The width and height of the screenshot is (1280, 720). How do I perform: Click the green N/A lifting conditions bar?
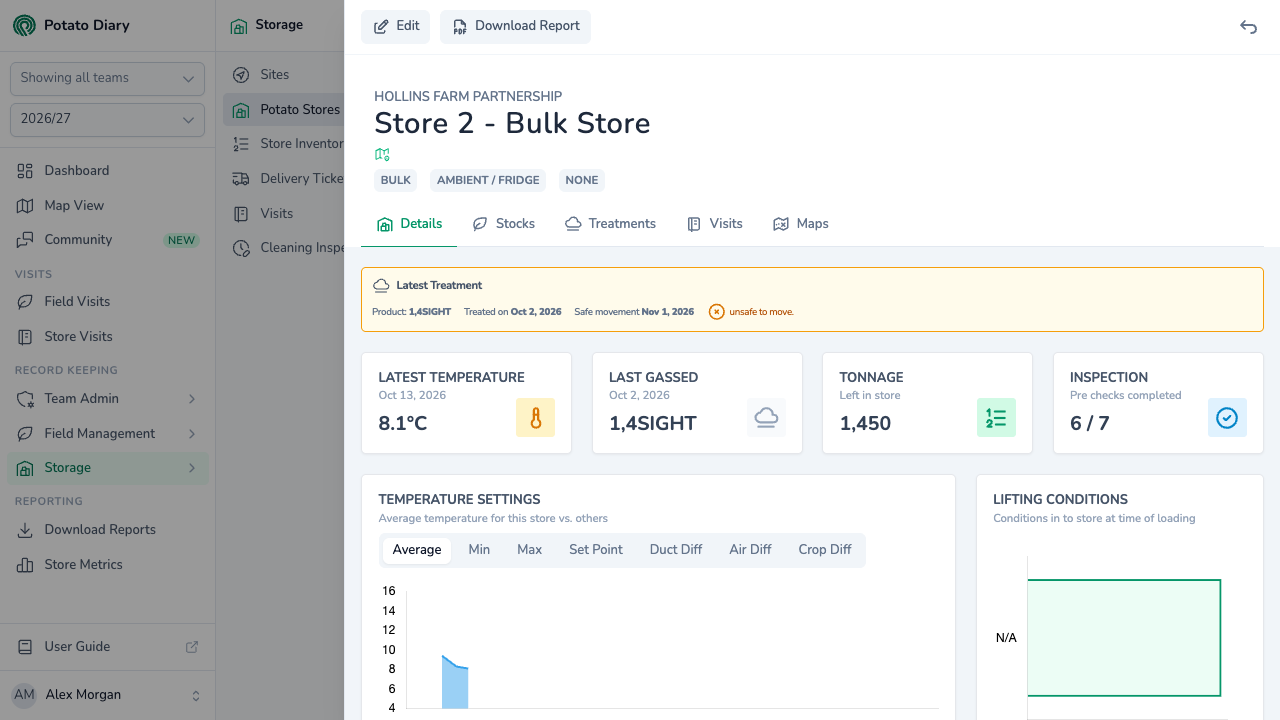pos(1124,638)
